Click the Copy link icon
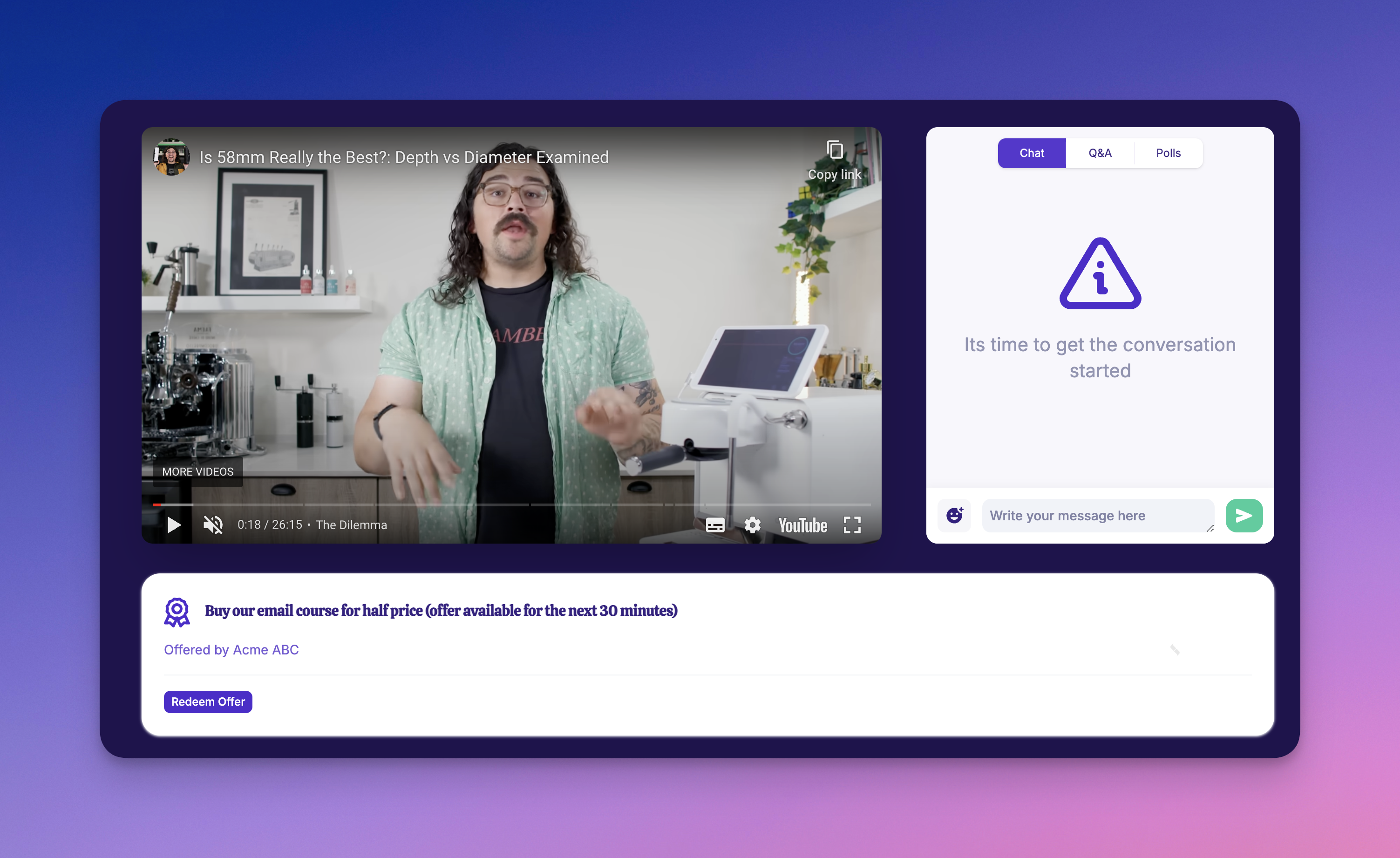Viewport: 1400px width, 858px height. point(834,150)
